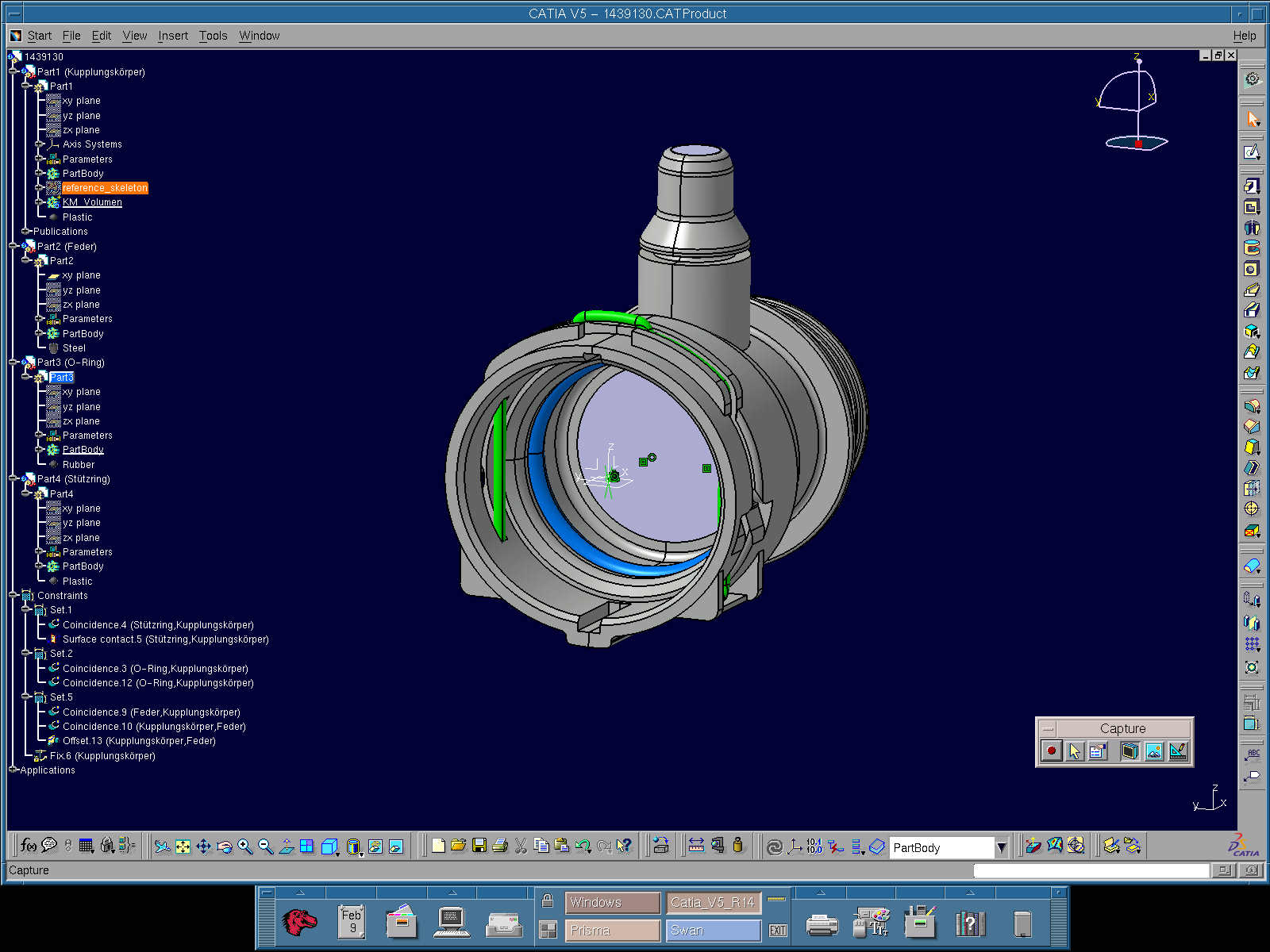Select the Rotate view tool
Image resolution: width=1270 pixels, height=952 pixels.
(224, 846)
